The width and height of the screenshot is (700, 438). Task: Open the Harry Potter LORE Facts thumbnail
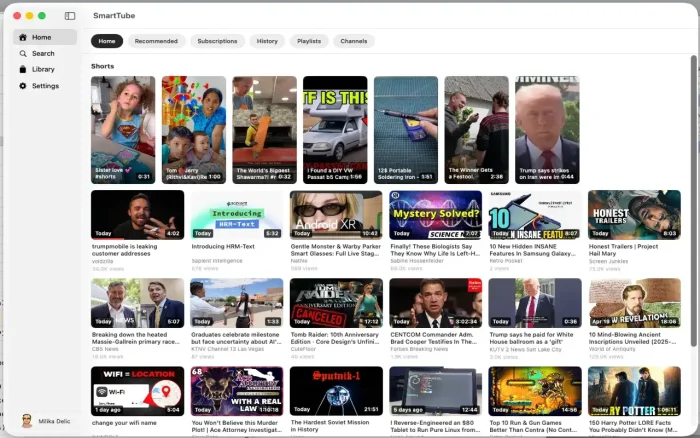[x=634, y=391]
